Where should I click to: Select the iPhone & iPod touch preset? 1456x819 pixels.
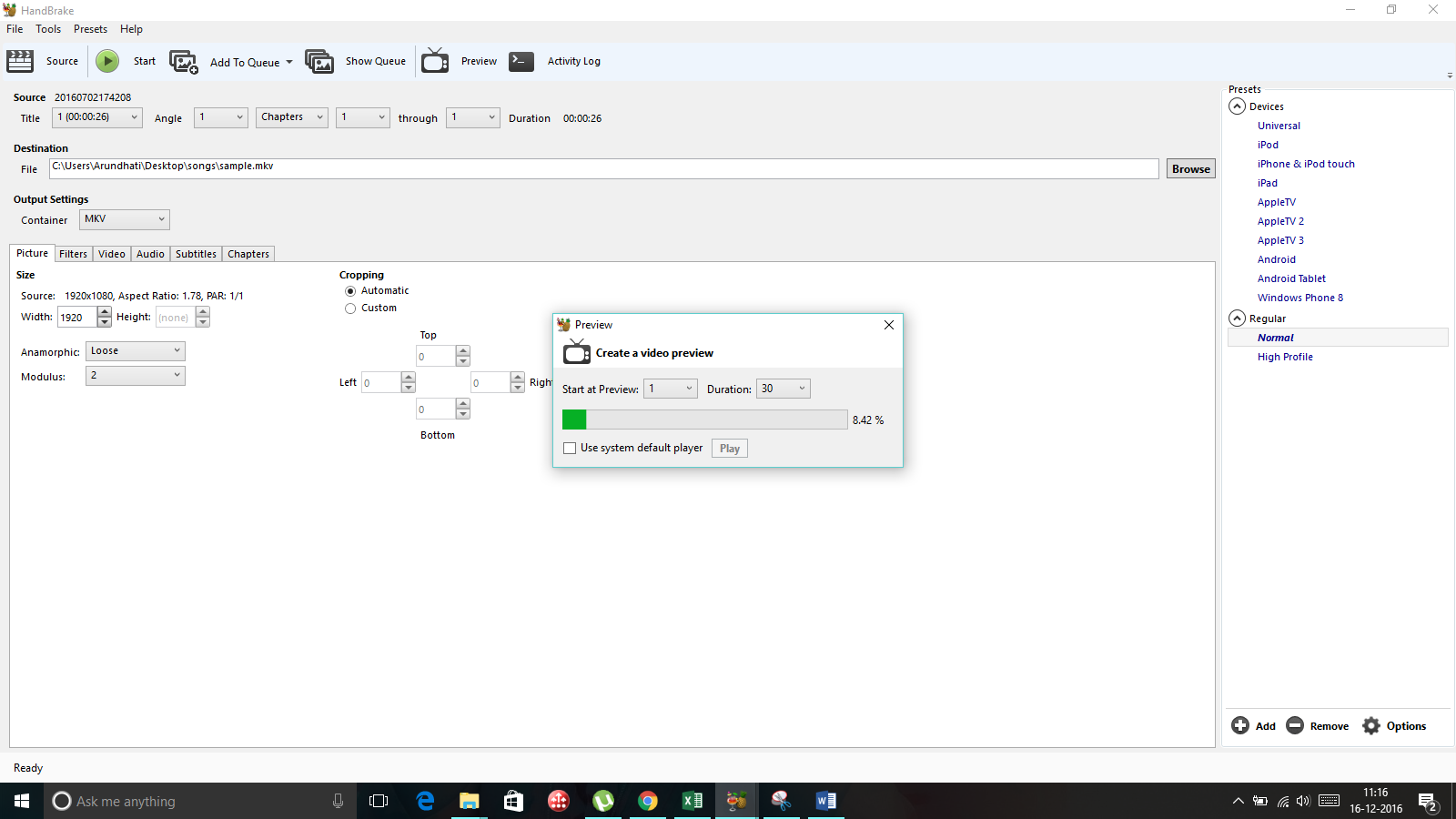pos(1306,164)
